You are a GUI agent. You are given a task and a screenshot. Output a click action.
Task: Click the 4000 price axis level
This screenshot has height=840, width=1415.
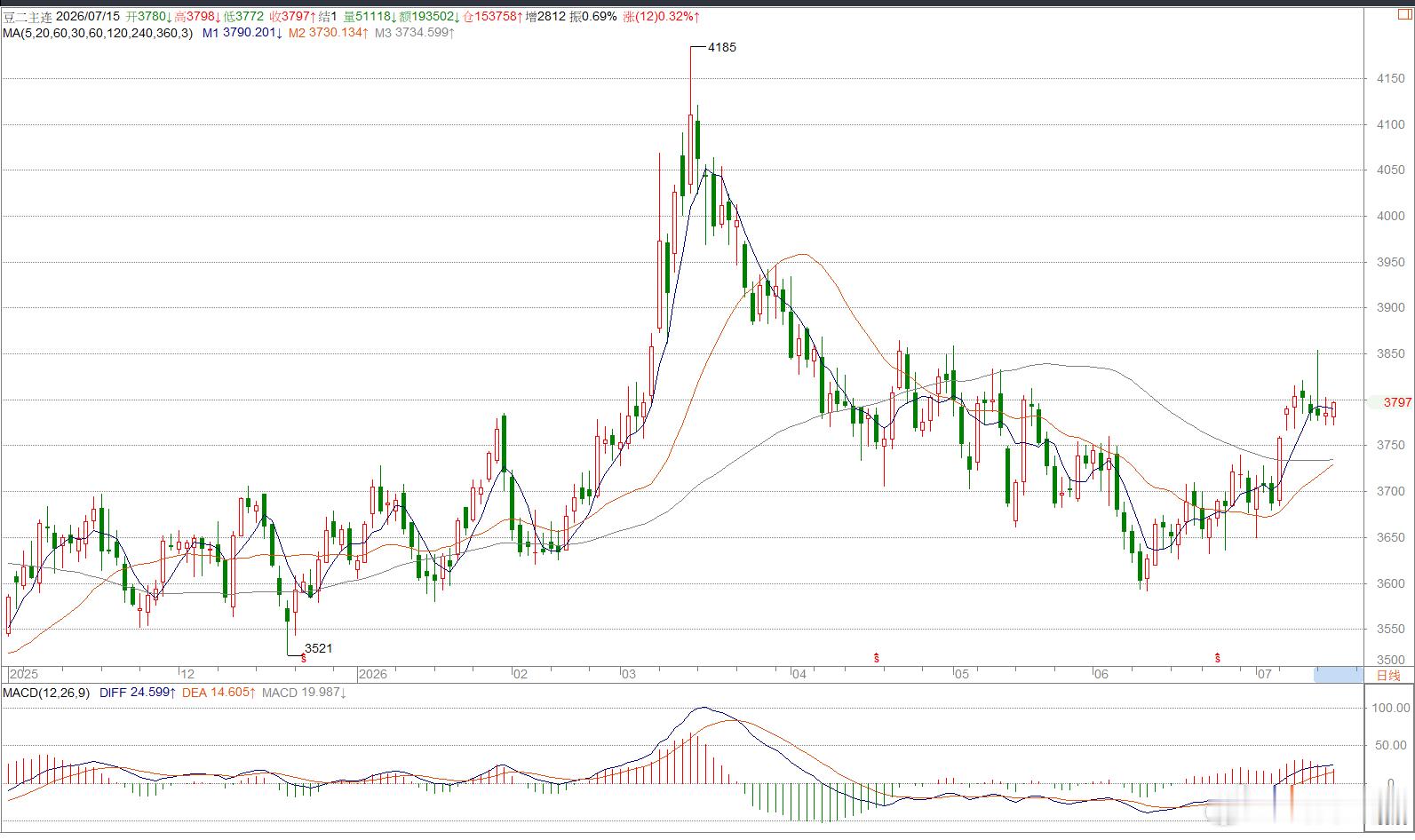[1391, 216]
